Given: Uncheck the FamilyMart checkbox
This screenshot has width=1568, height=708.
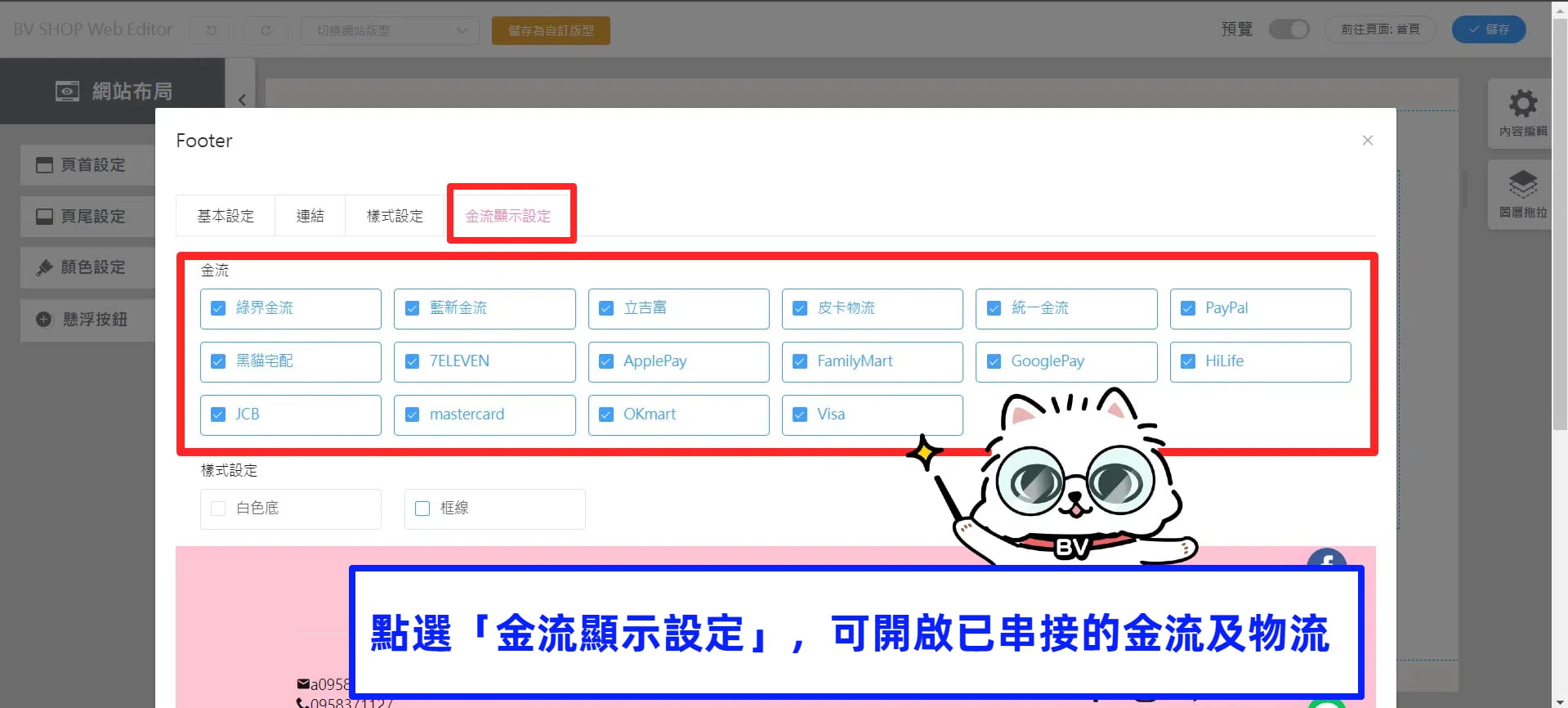Looking at the screenshot, I should tap(800, 361).
